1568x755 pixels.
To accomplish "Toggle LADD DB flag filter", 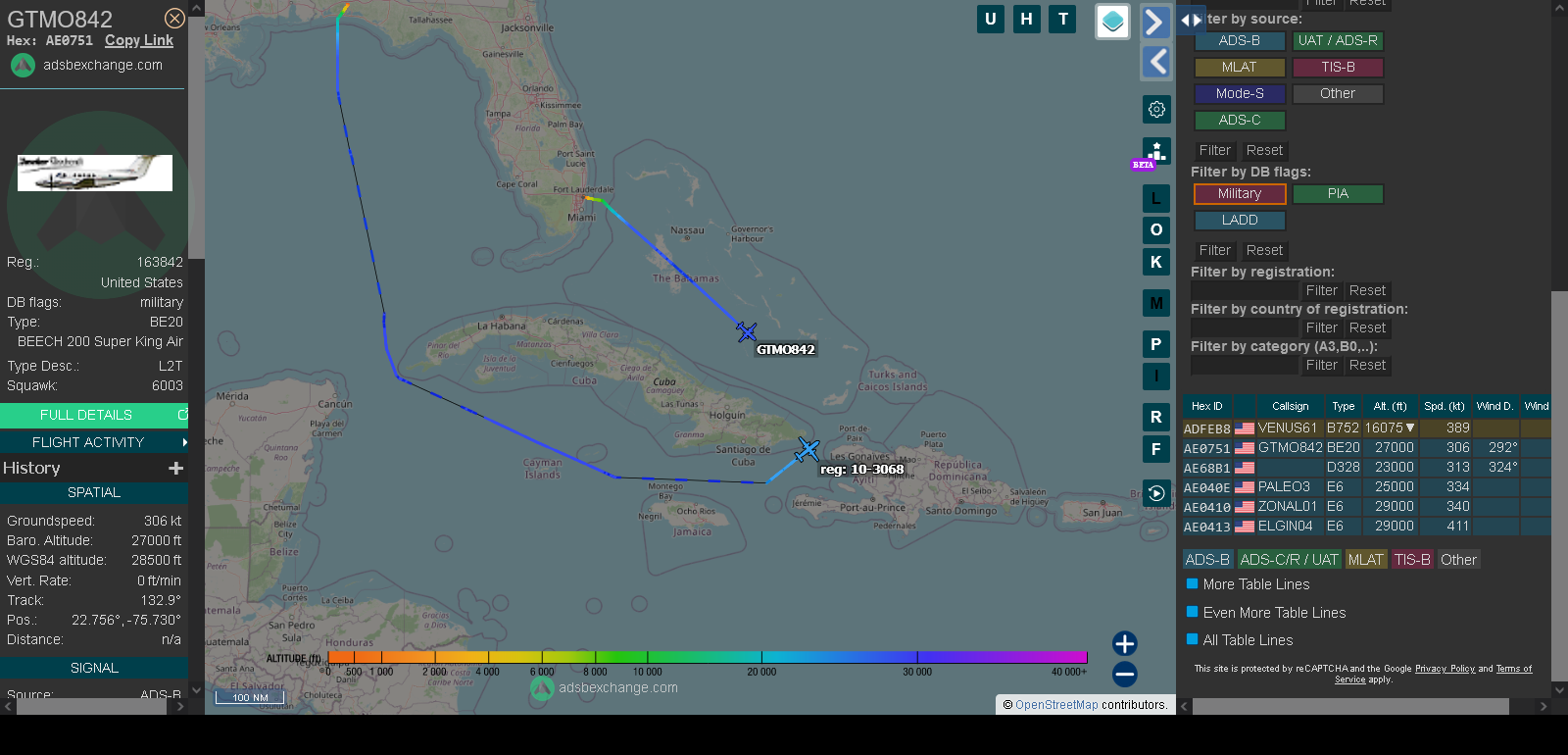I will [x=1240, y=221].
